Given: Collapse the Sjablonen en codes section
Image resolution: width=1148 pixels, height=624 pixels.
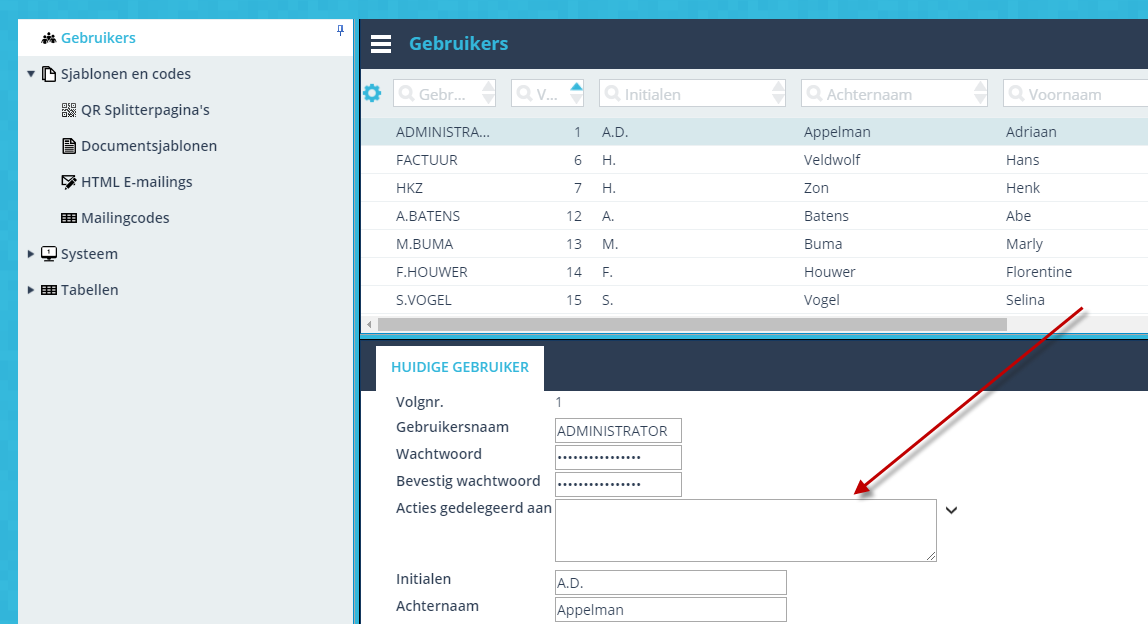Looking at the screenshot, I should (30, 73).
